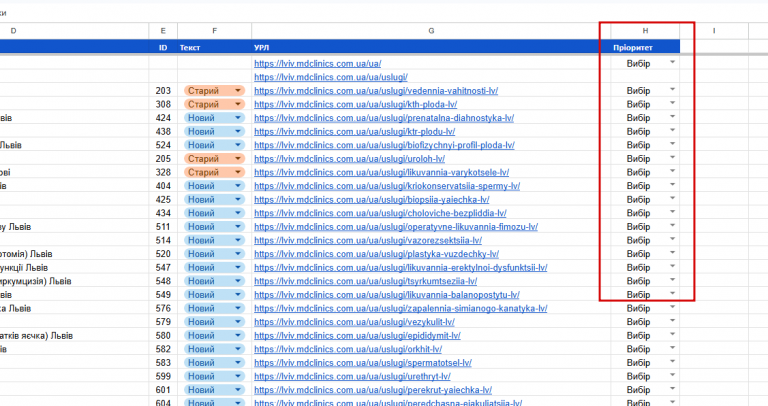
Task: Open the uroloh-lv link
Action: [x=350, y=159]
